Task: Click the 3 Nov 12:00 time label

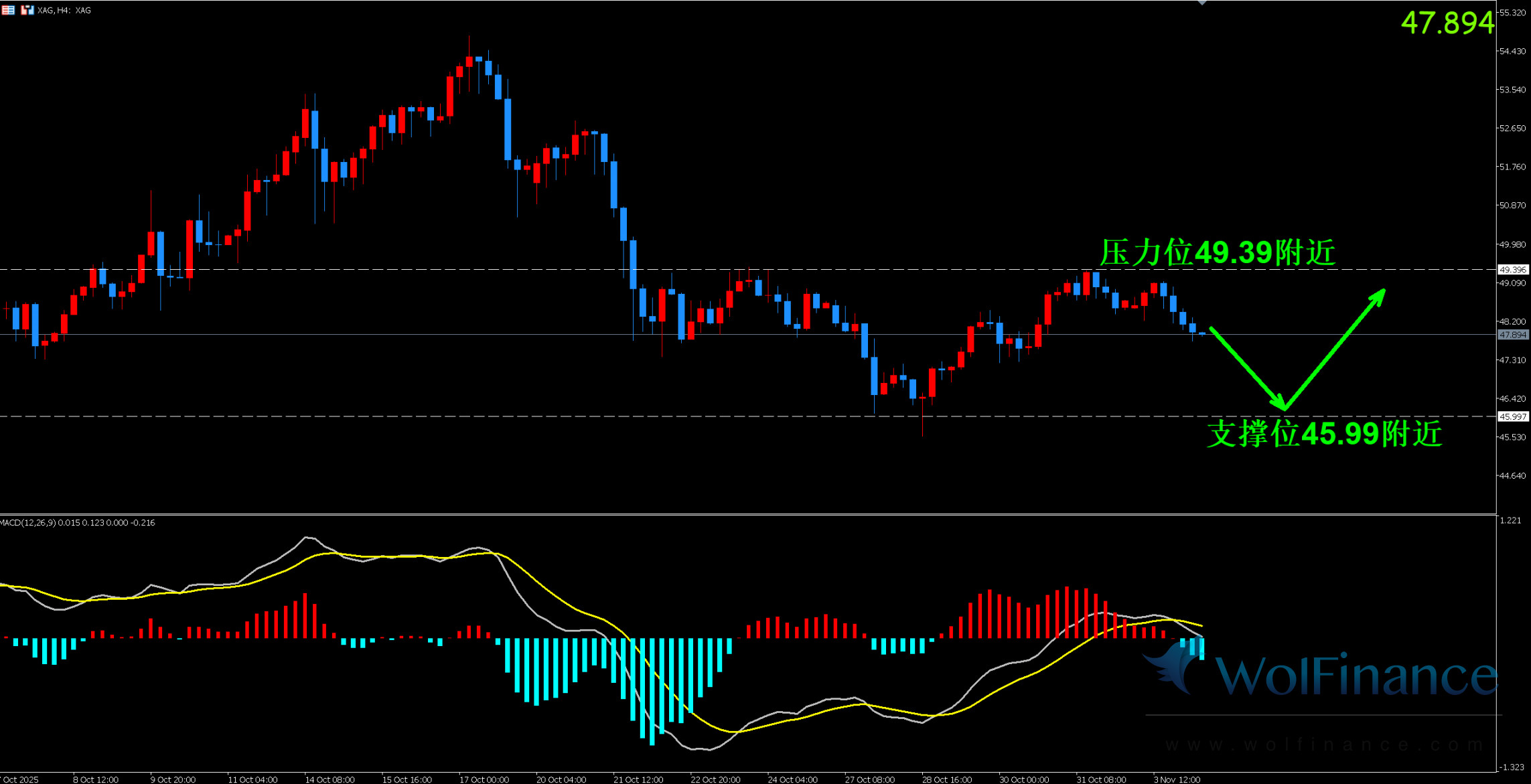Action: click(1177, 779)
